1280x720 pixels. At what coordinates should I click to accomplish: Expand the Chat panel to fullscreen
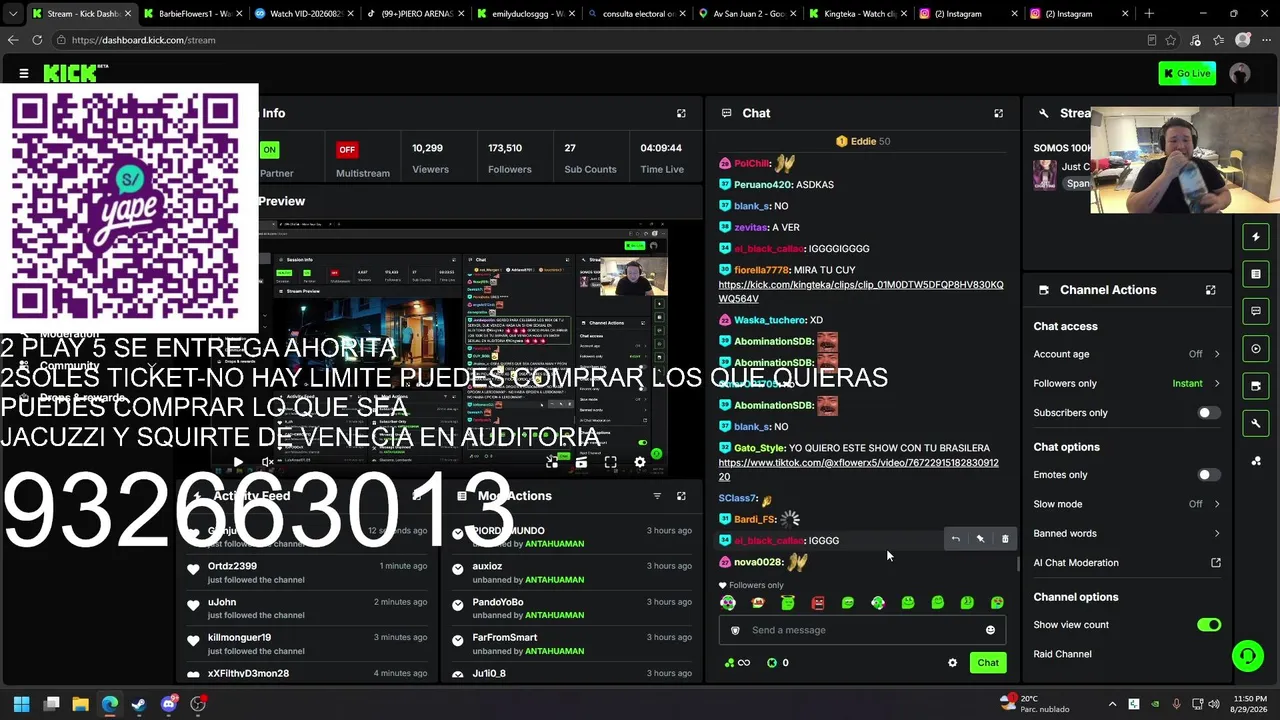tap(998, 113)
